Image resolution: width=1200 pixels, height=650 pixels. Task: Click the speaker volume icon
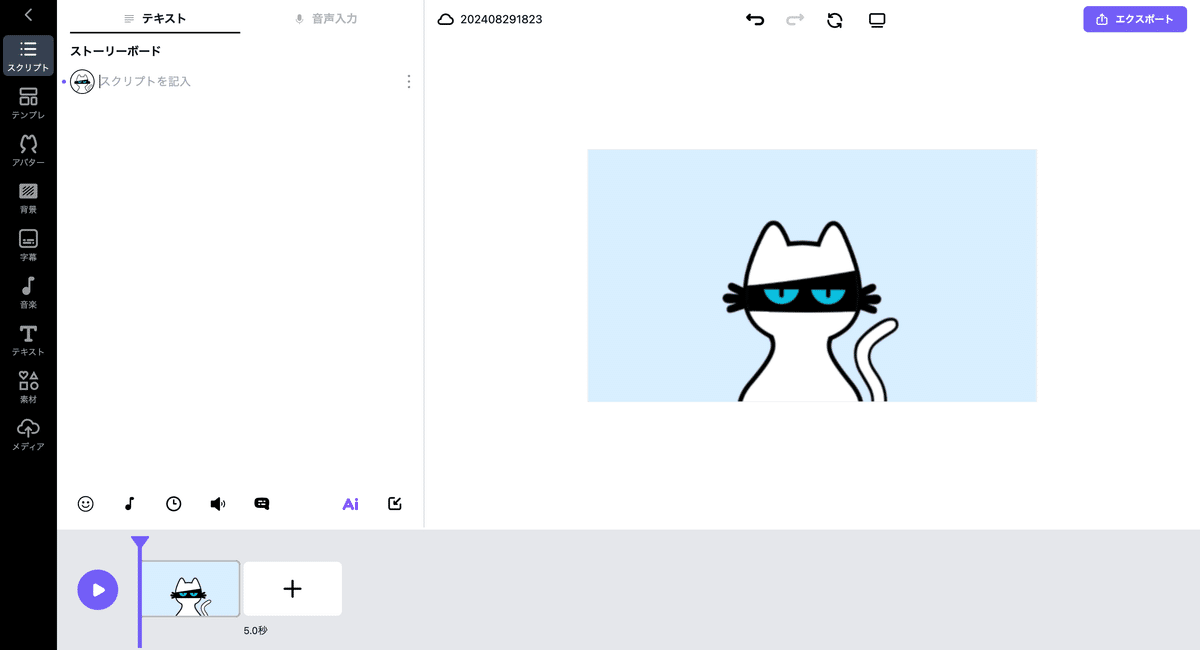coord(218,504)
